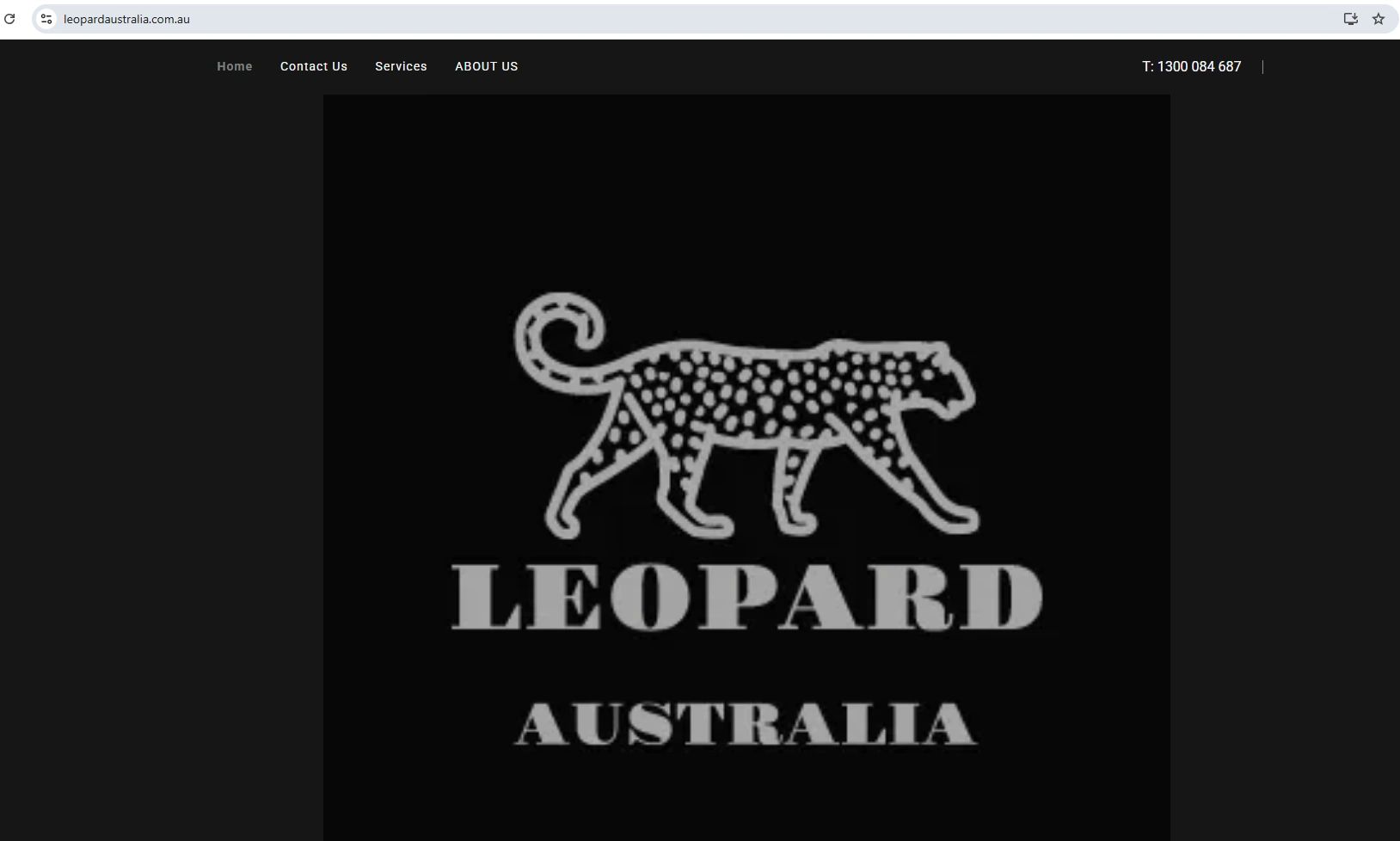The width and height of the screenshot is (1400, 841).
Task: Click the LEOPARD wordmark text
Action: point(747,596)
